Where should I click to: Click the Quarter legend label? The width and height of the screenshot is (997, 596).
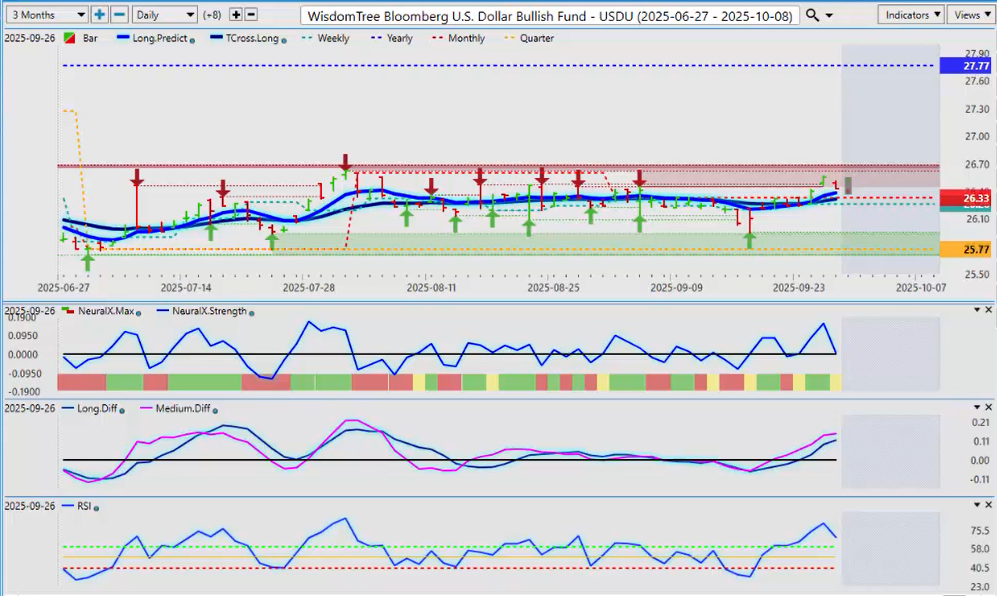536,38
